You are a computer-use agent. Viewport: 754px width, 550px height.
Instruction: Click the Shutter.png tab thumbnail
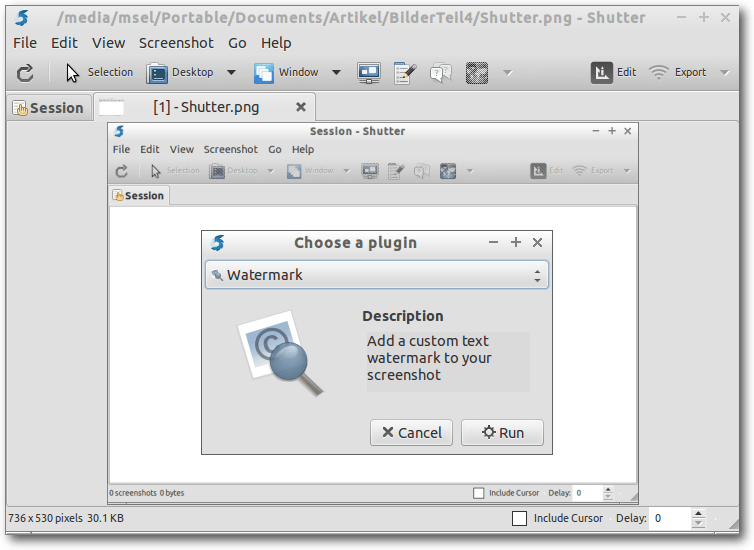[111, 107]
